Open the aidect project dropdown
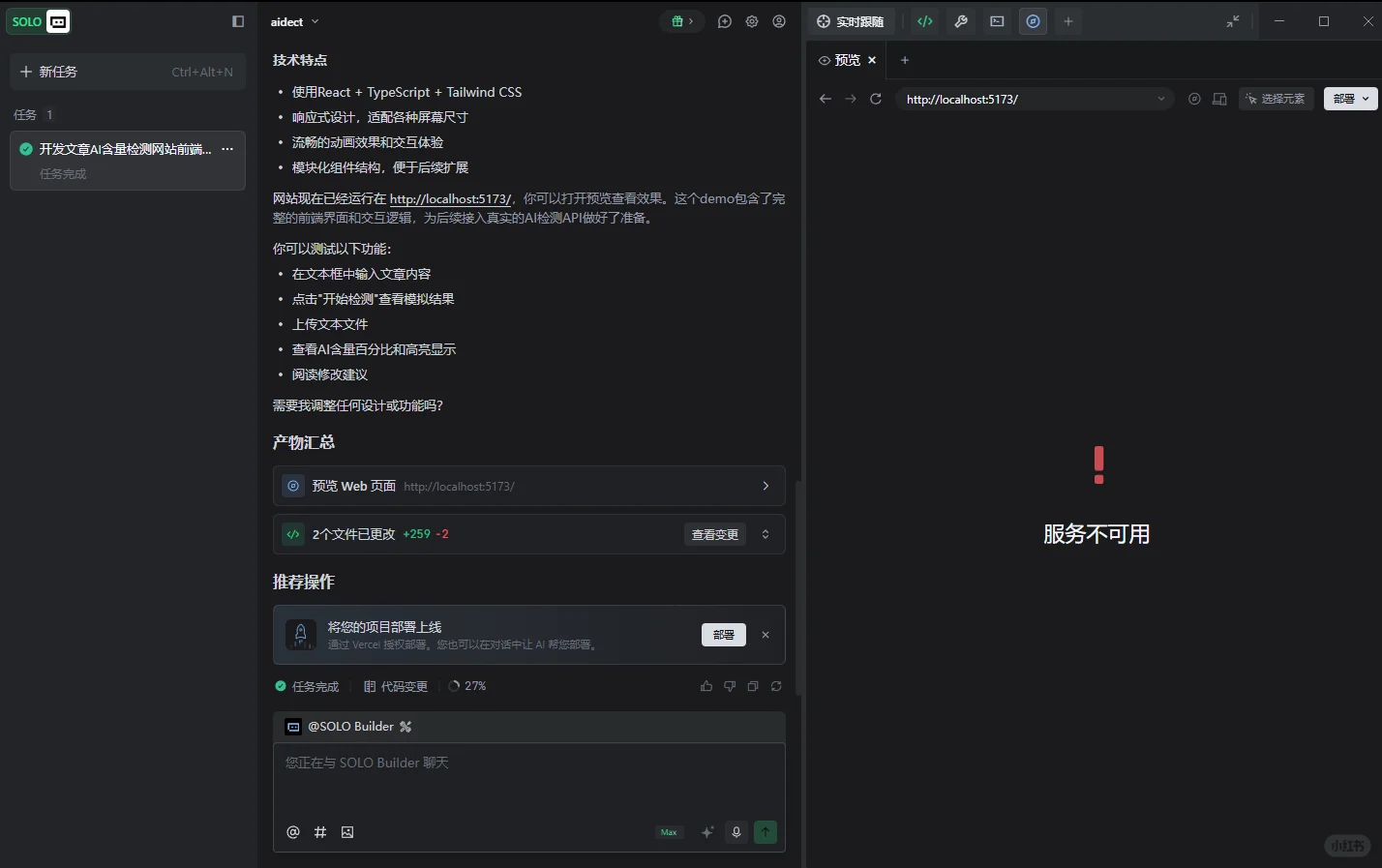The width and height of the screenshot is (1382, 868). click(295, 21)
